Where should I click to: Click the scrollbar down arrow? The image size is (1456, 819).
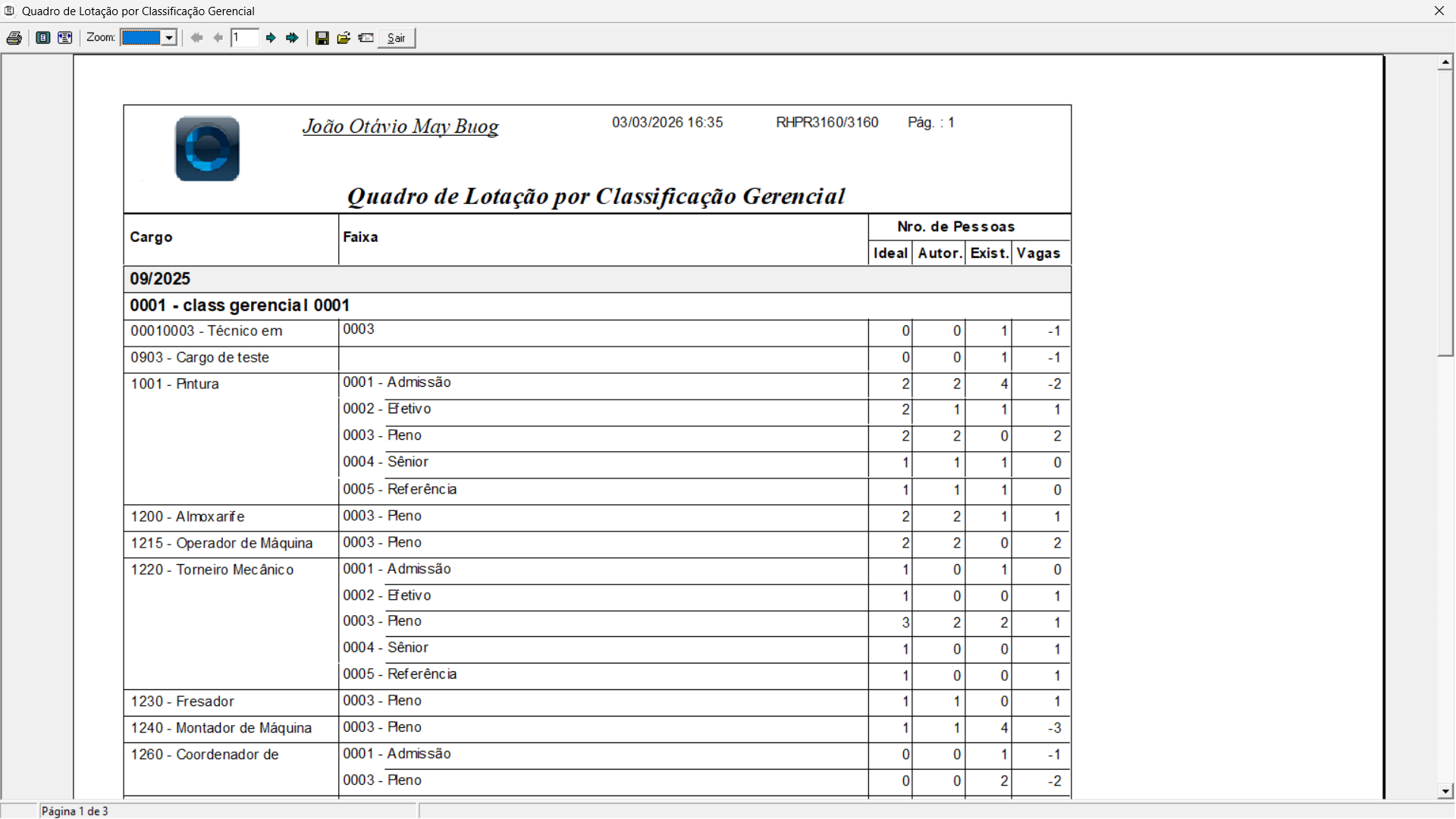[x=1445, y=791]
